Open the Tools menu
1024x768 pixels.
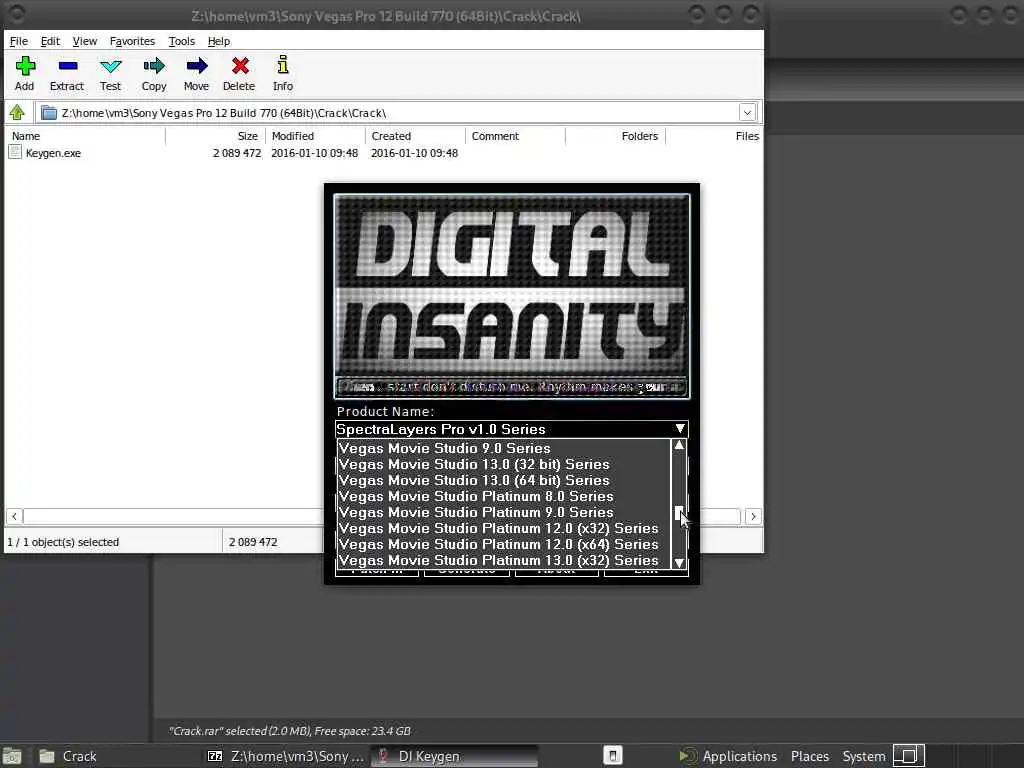pyautogui.click(x=182, y=41)
